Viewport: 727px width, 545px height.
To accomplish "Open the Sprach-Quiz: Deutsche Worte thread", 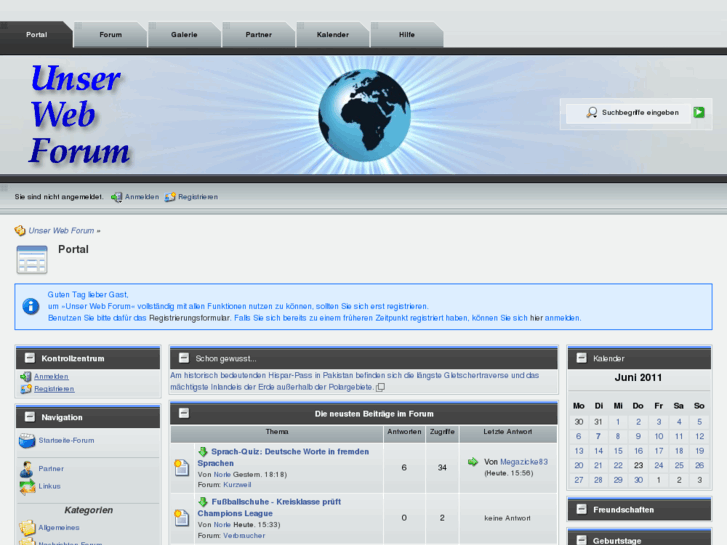I will [x=283, y=457].
